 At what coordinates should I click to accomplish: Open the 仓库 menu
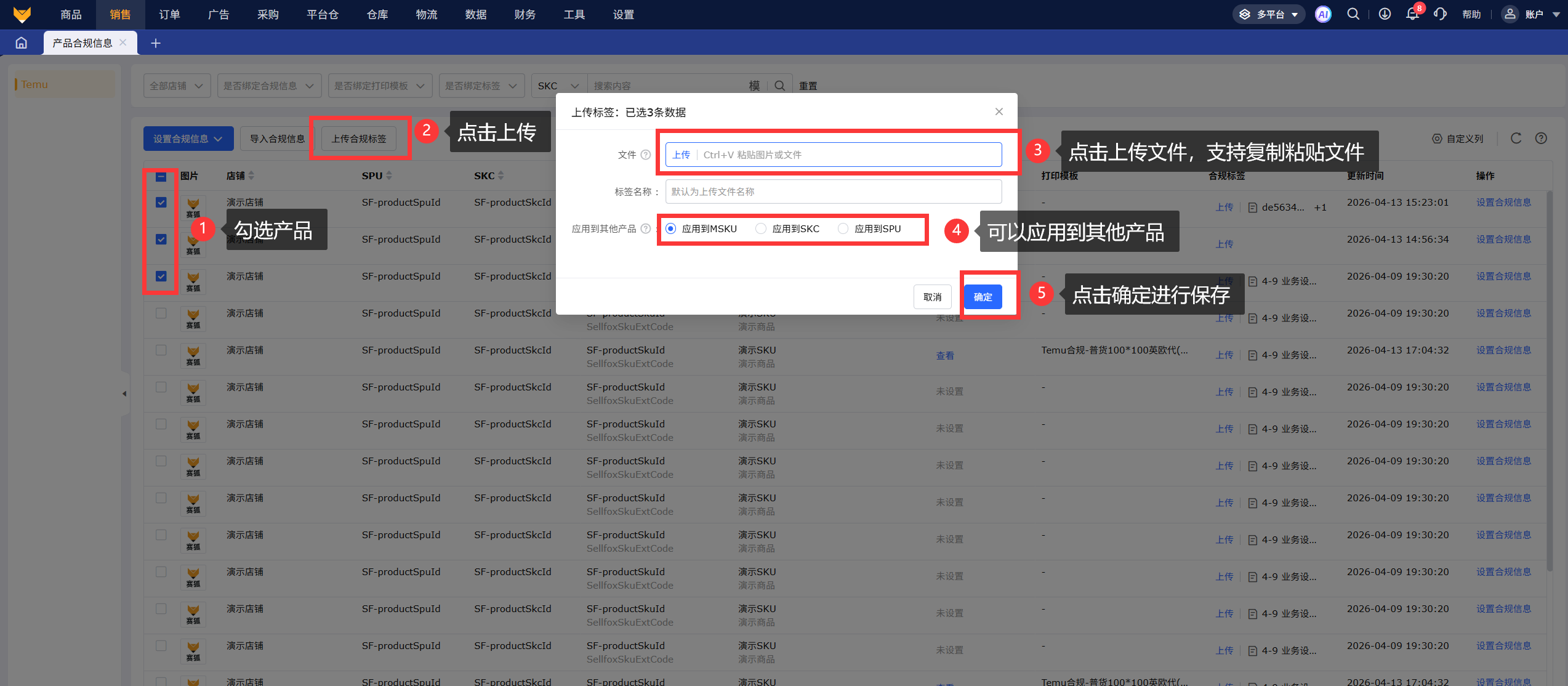point(377,14)
